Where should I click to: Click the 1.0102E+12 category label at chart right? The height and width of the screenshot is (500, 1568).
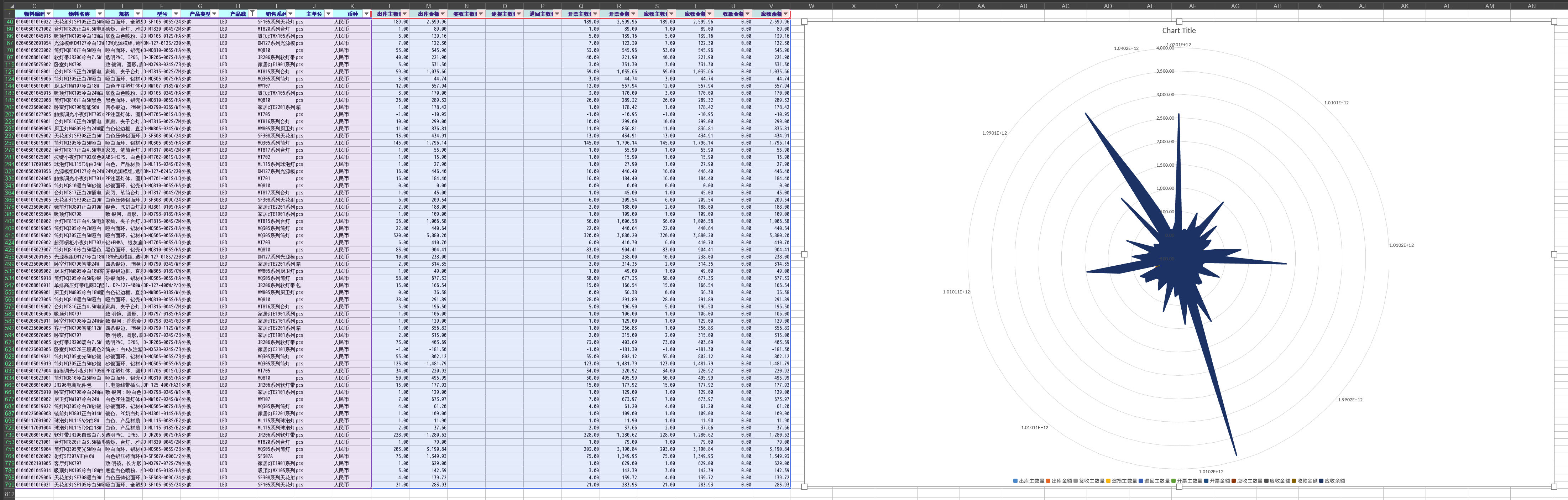[1401, 245]
